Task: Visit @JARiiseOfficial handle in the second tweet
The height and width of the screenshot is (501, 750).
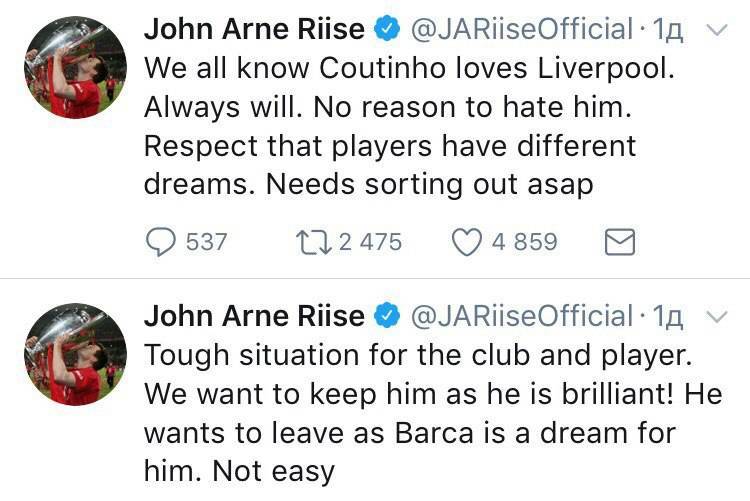Action: (521, 317)
